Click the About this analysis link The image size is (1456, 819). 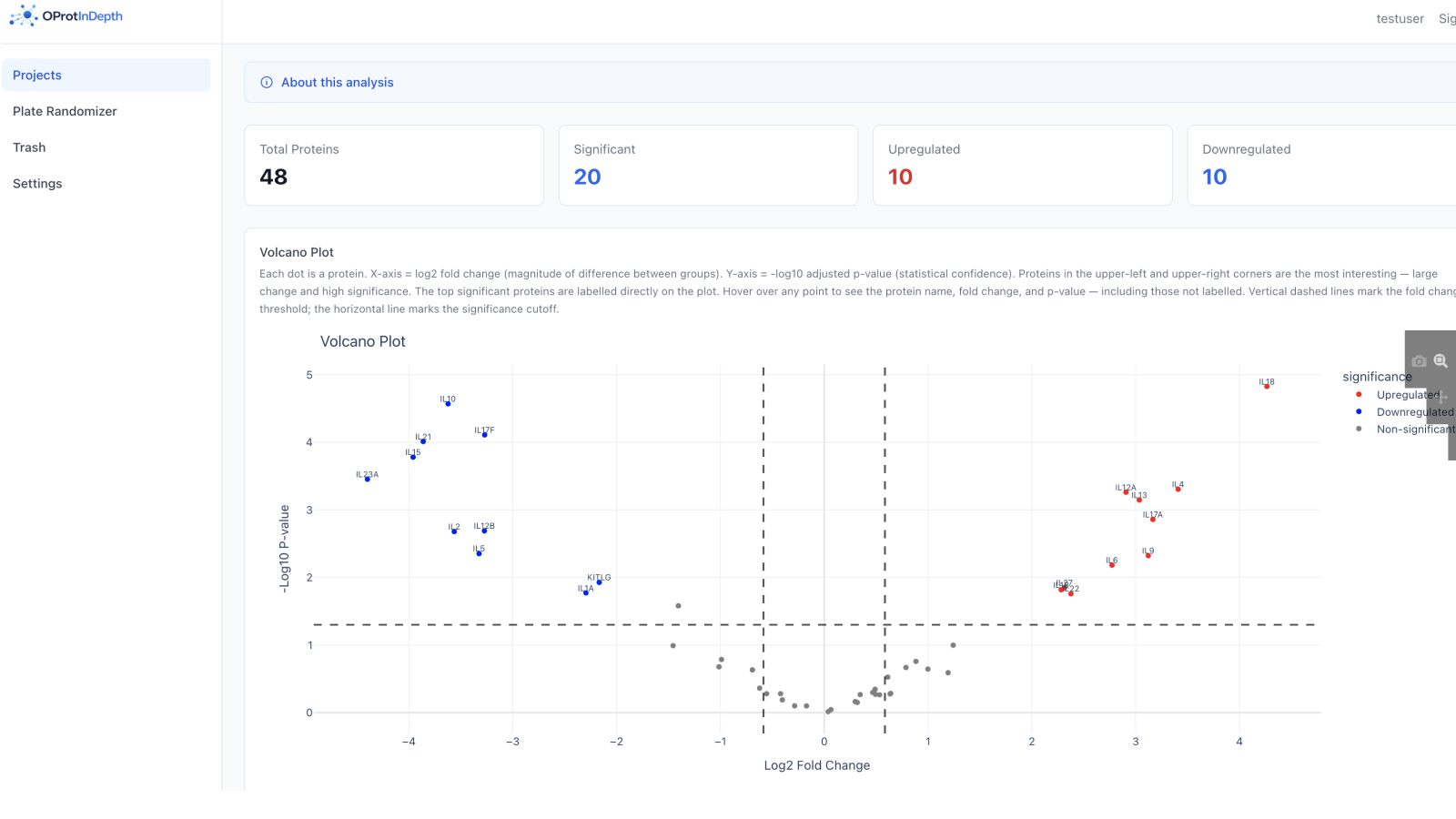point(337,82)
